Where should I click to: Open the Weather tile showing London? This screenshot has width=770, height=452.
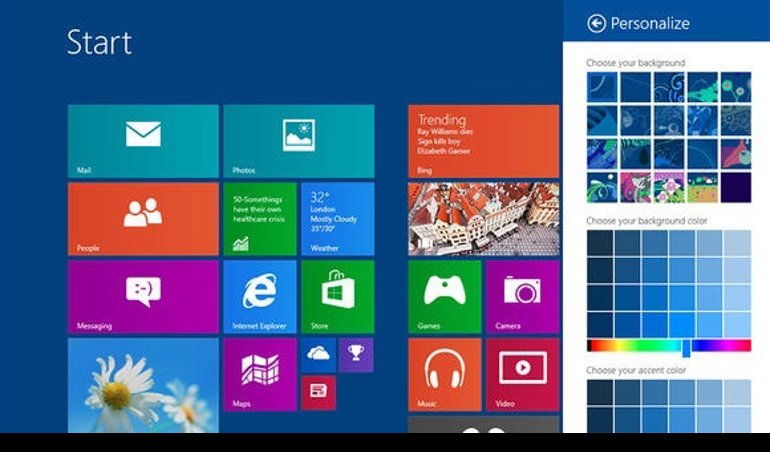point(337,219)
